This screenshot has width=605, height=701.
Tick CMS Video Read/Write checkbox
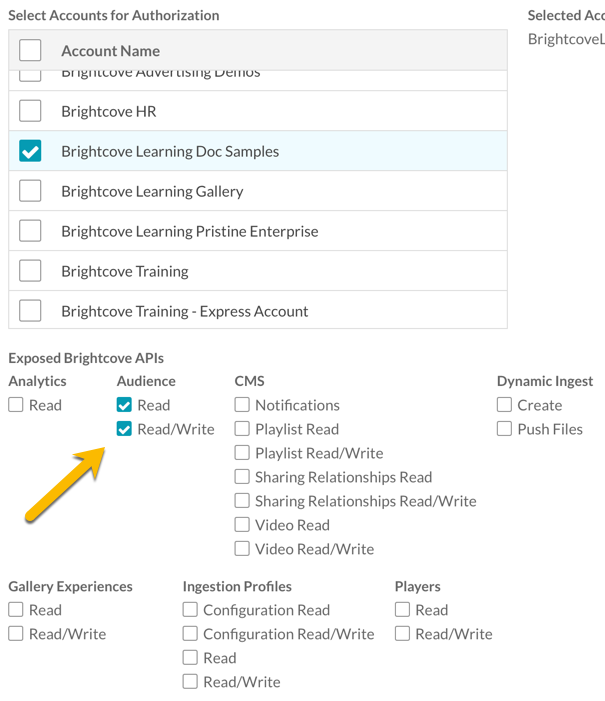pyautogui.click(x=242, y=549)
